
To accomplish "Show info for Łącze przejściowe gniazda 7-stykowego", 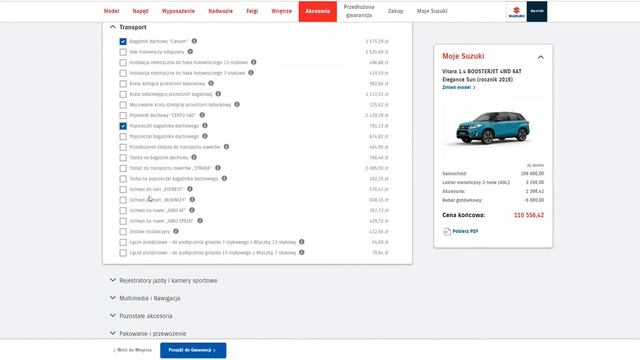I will pyautogui.click(x=302, y=242).
